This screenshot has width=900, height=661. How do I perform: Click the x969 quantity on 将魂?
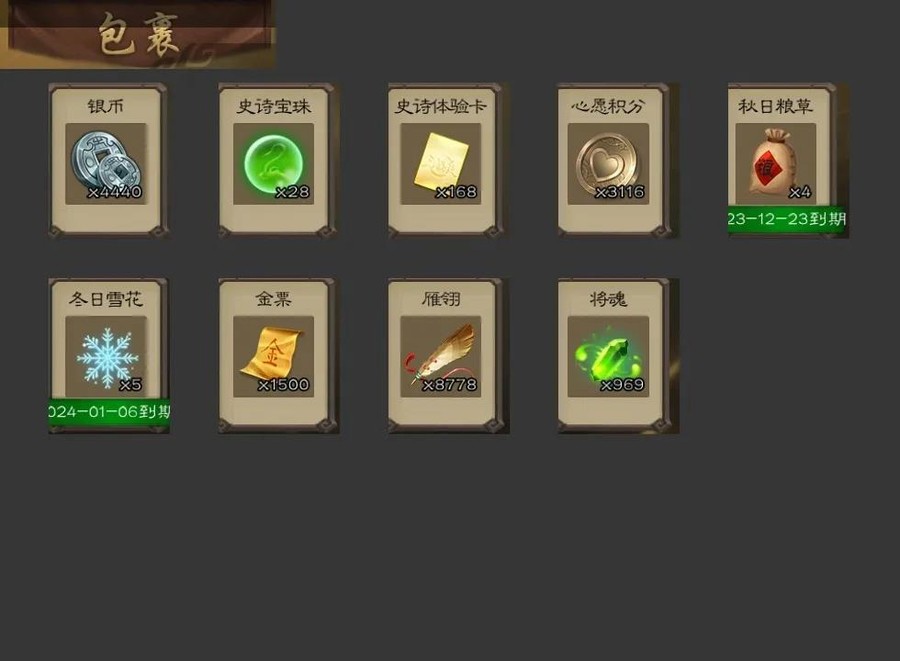pyautogui.click(x=622, y=384)
